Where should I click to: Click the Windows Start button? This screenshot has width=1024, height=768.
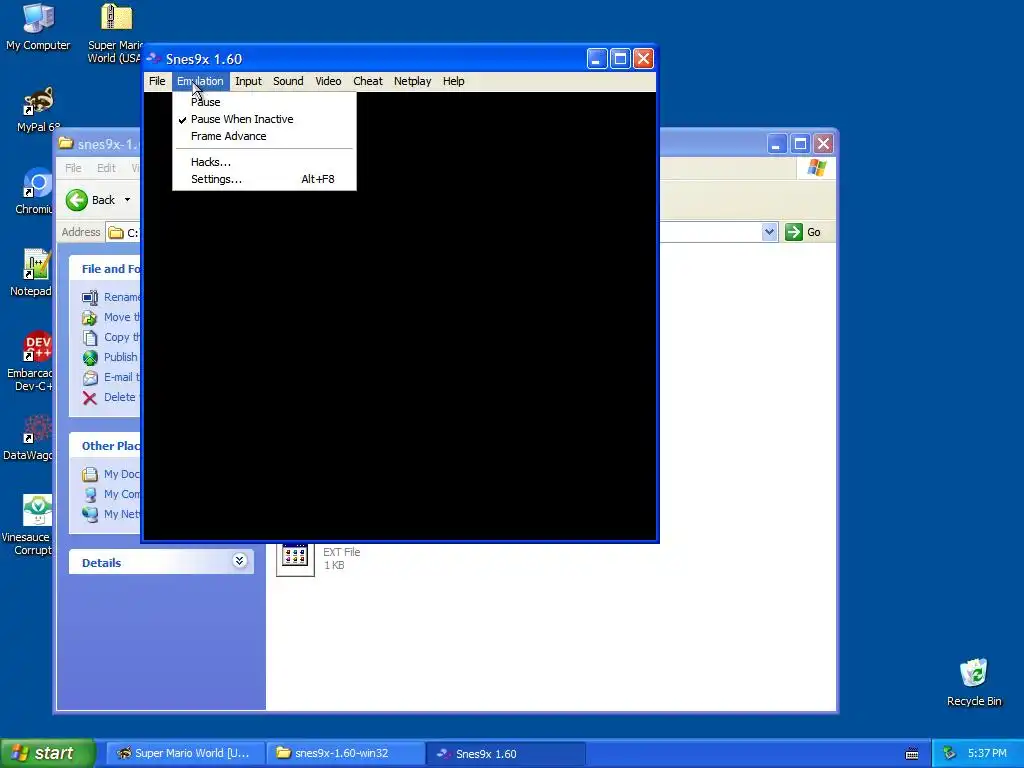(x=48, y=753)
